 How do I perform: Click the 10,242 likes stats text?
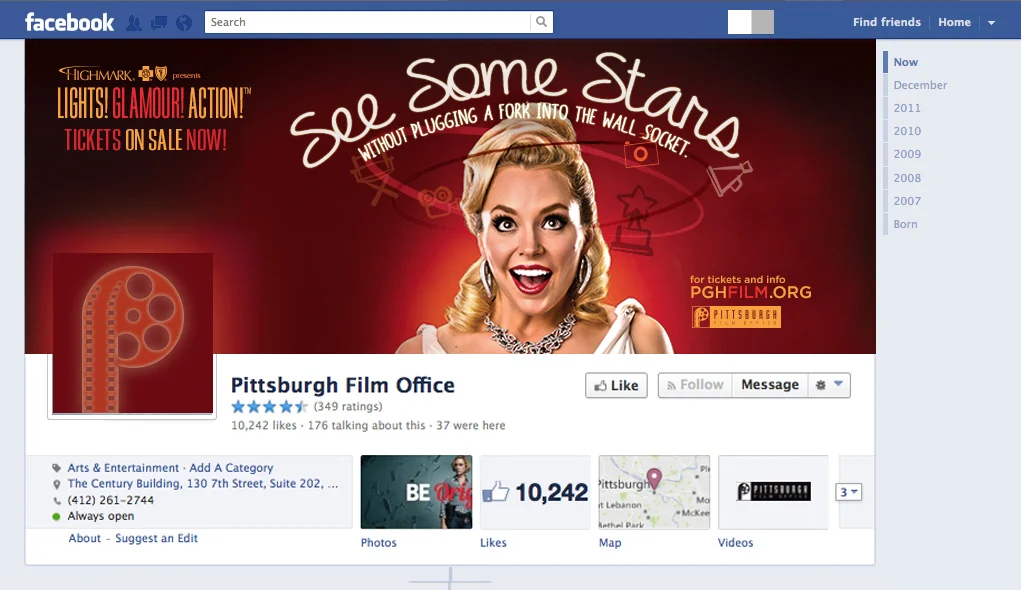coord(264,425)
